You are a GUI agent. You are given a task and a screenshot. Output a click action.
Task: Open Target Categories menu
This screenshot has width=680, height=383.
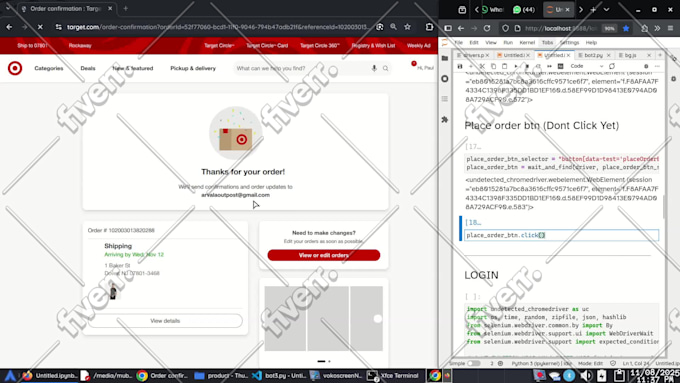point(49,68)
